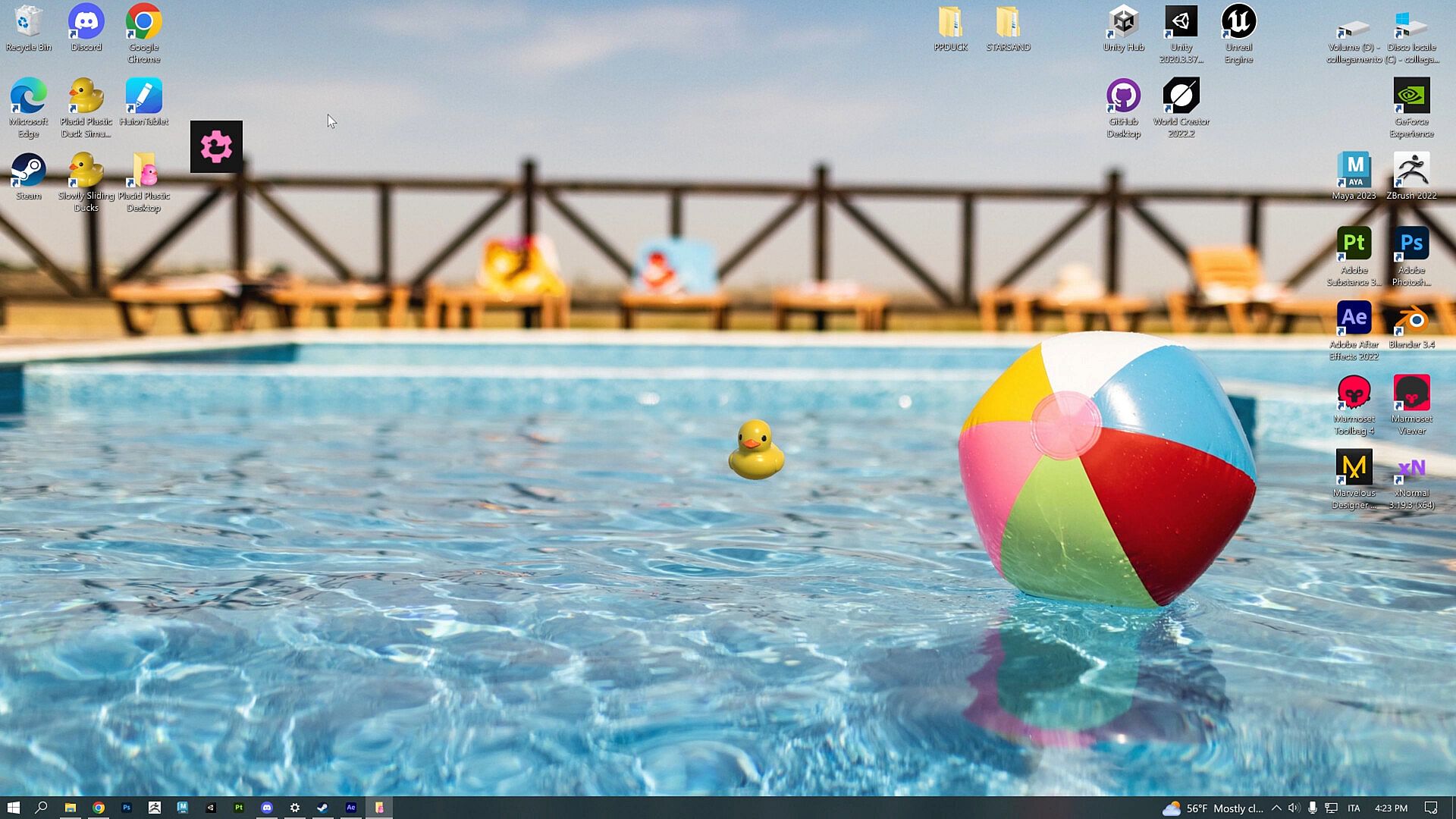Switch ITA keyboard language indicator
The image size is (1456, 819).
tap(1354, 808)
